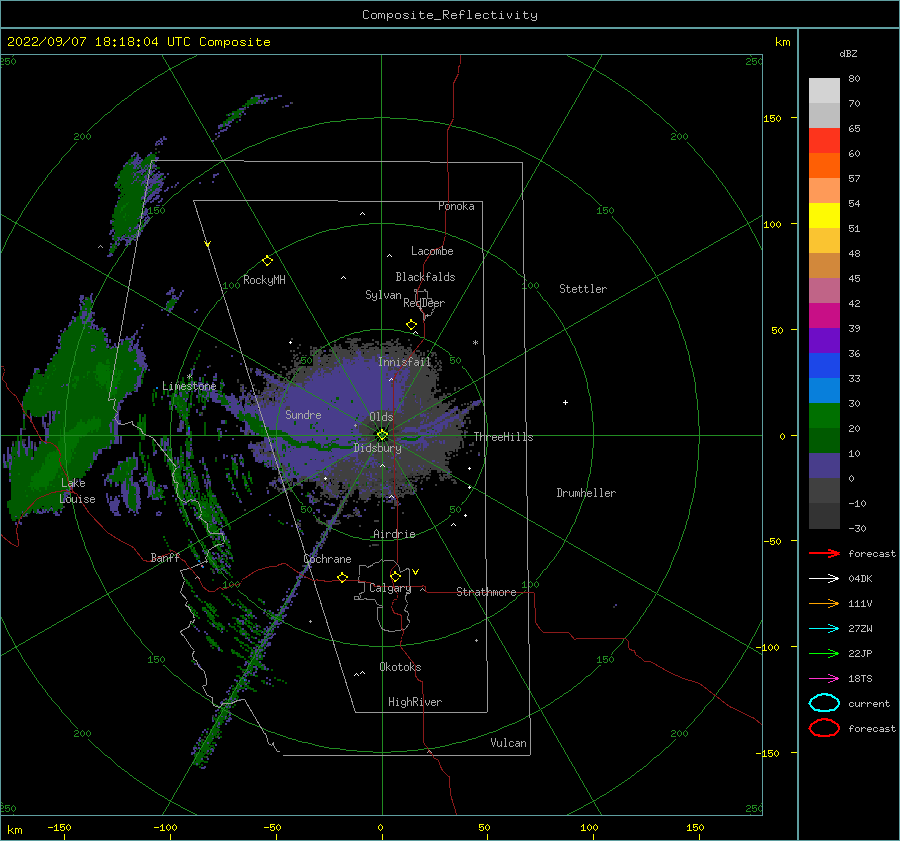Click the yellow radar site marker at map center
Viewport: 900px width, 841px height.
pos(382,435)
